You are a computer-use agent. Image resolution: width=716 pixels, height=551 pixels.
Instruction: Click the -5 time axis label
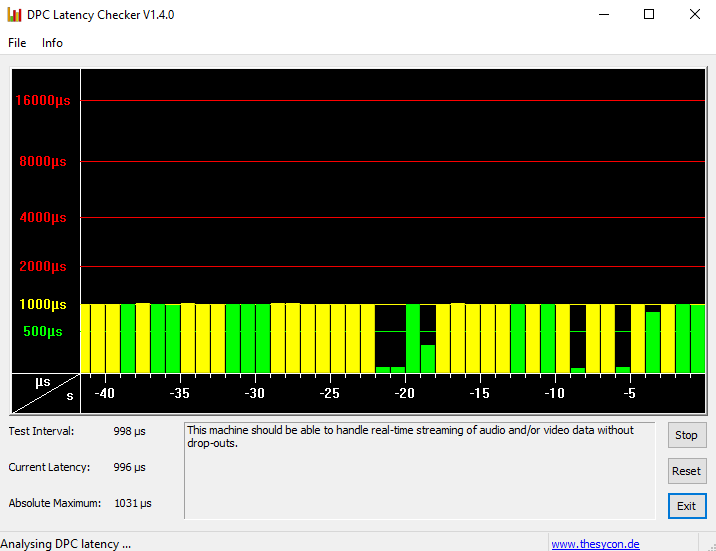630,393
